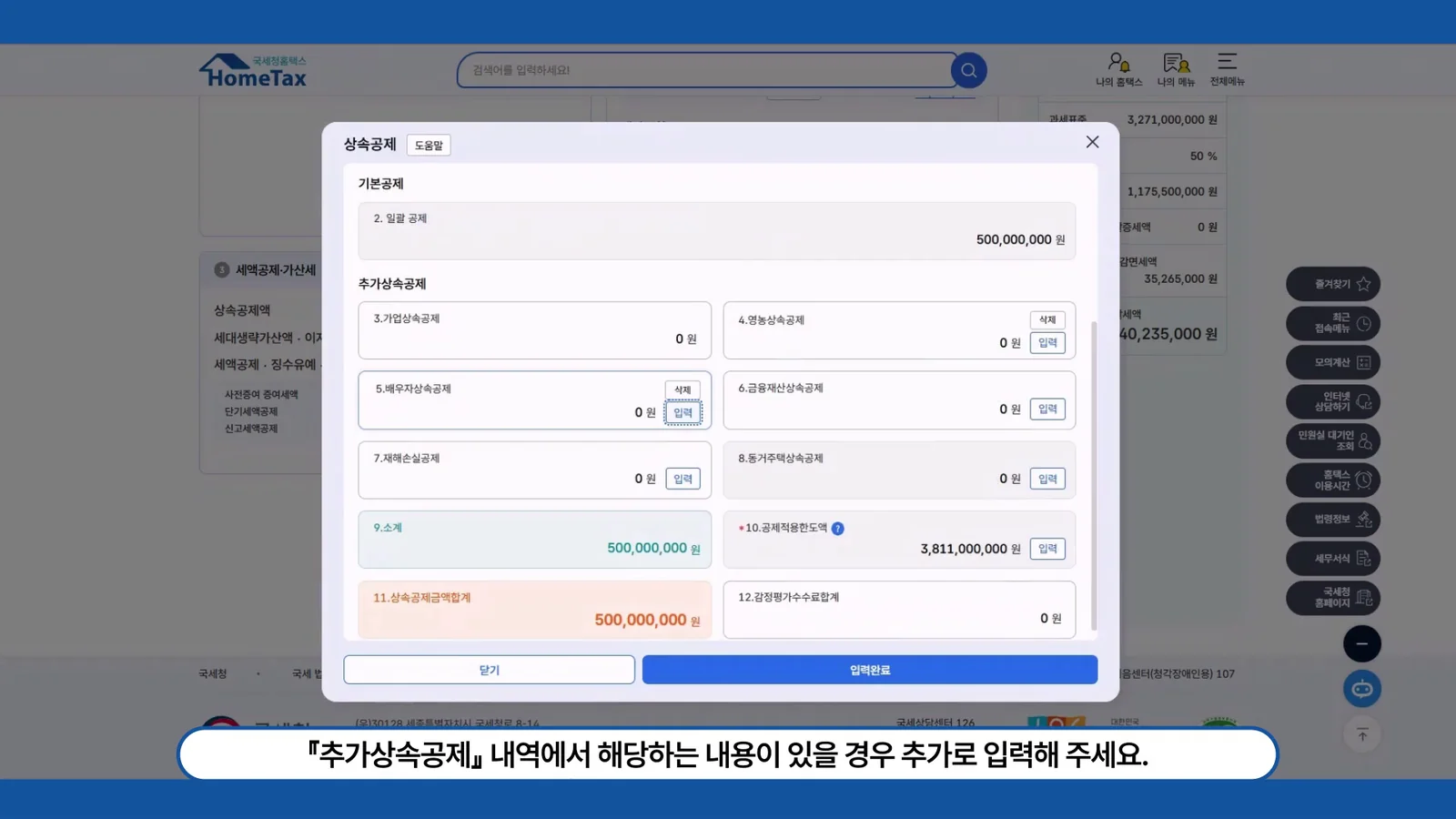Image resolution: width=1456 pixels, height=819 pixels.
Task: Open 법령정보 shortcut
Action: coord(1333,519)
